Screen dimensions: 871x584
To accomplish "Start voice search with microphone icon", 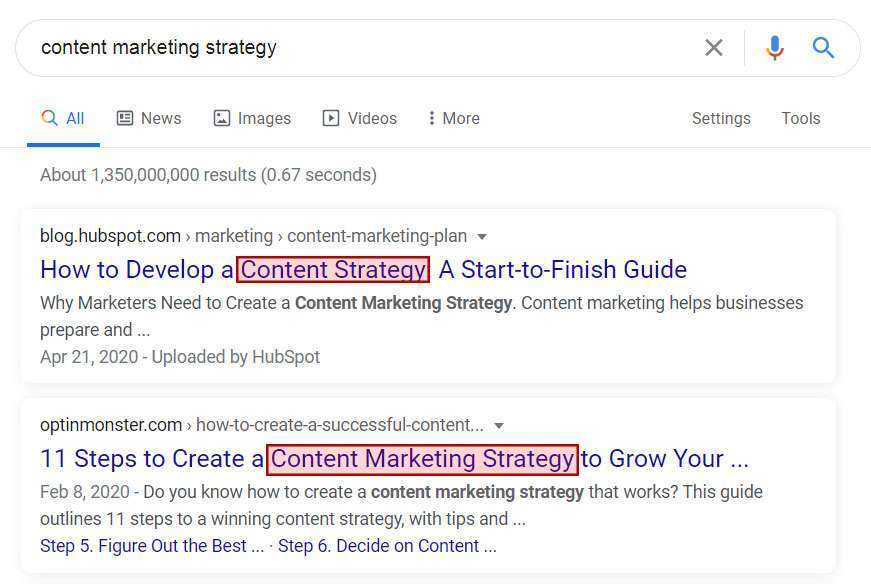I will (775, 48).
